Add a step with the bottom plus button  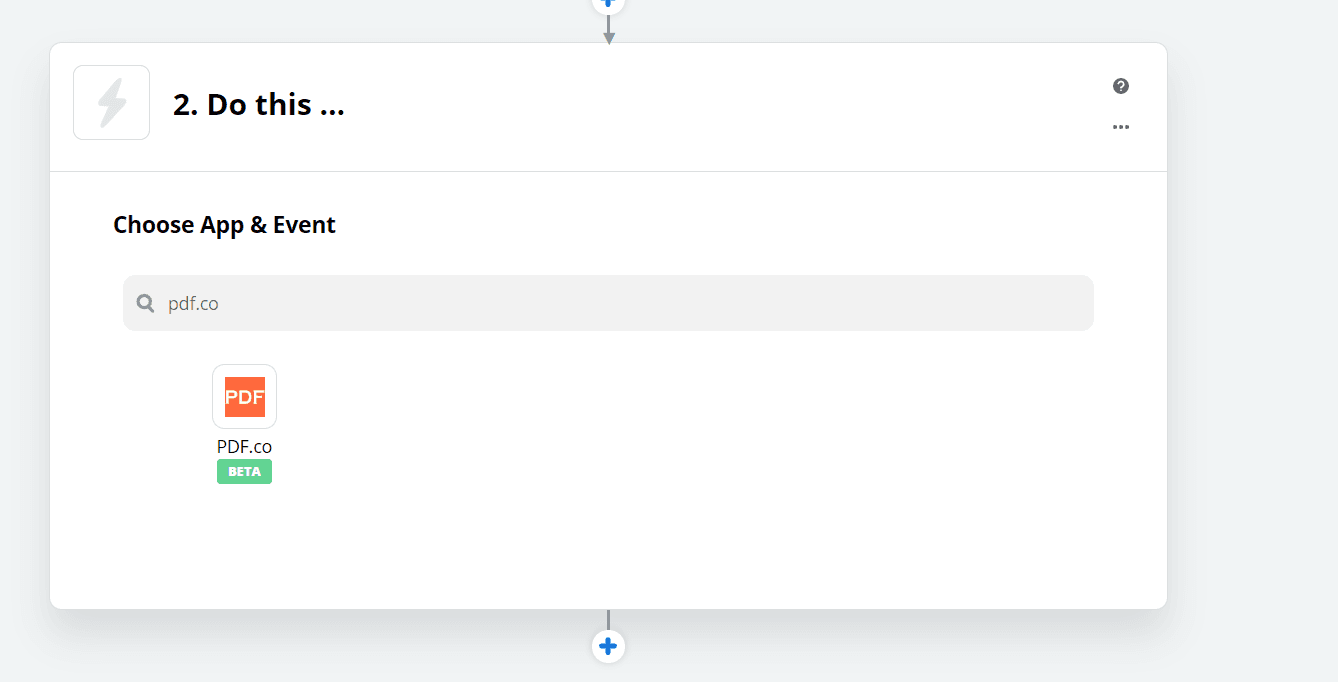point(608,646)
